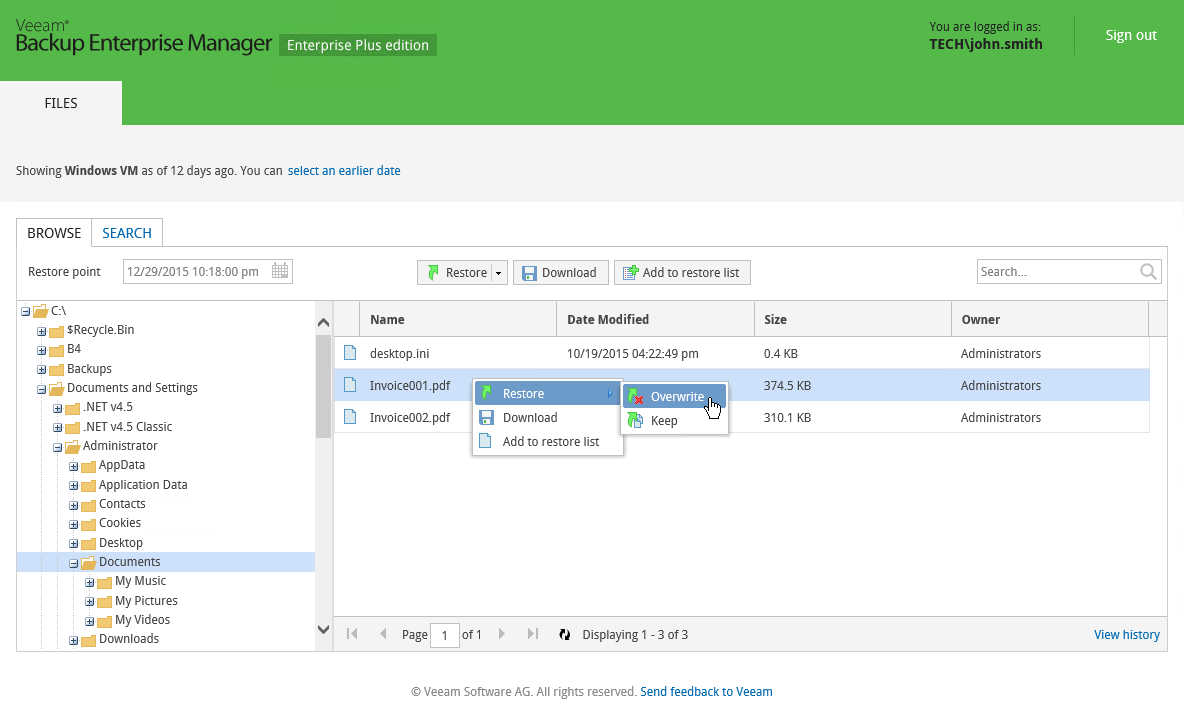This screenshot has height=708, width=1184.
Task: Select Download in the context menu
Action: coord(547,417)
